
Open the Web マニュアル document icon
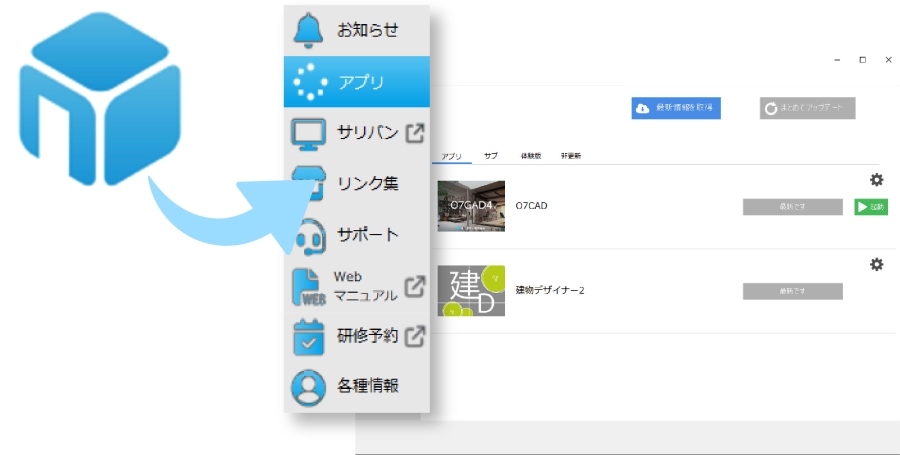tap(309, 286)
